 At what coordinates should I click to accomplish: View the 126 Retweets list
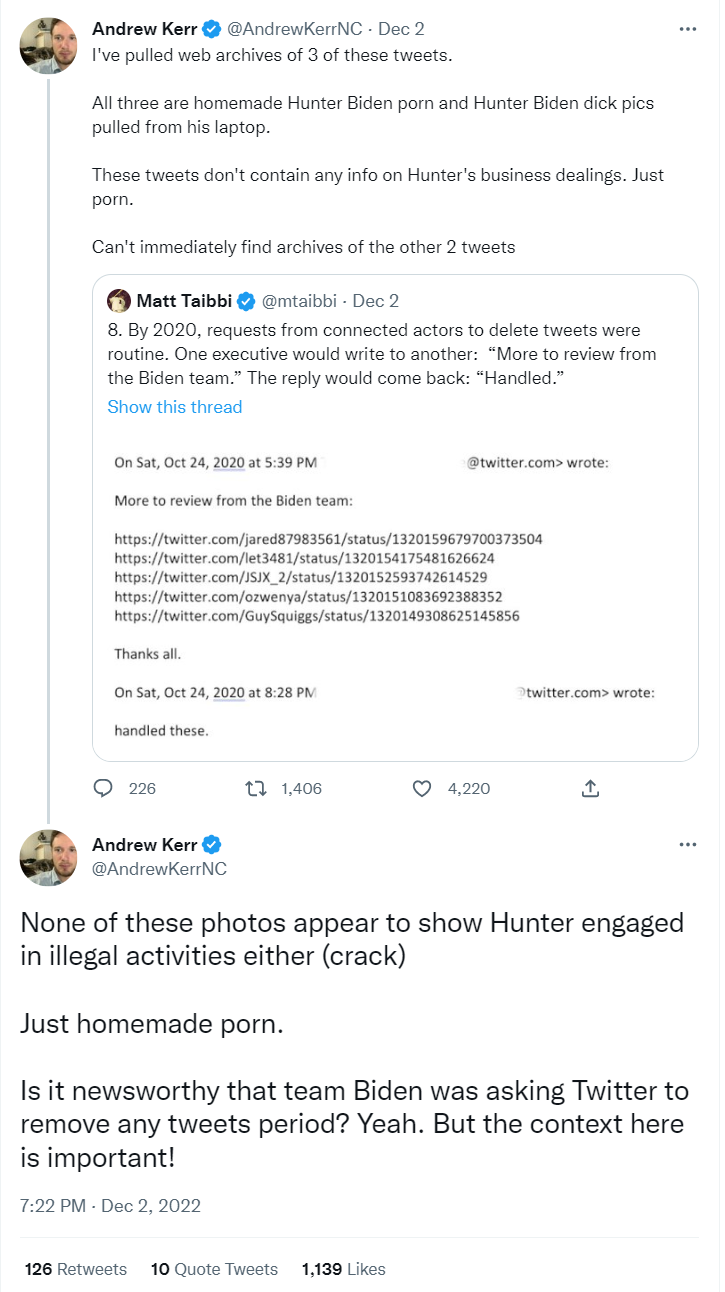pyautogui.click(x=77, y=1269)
